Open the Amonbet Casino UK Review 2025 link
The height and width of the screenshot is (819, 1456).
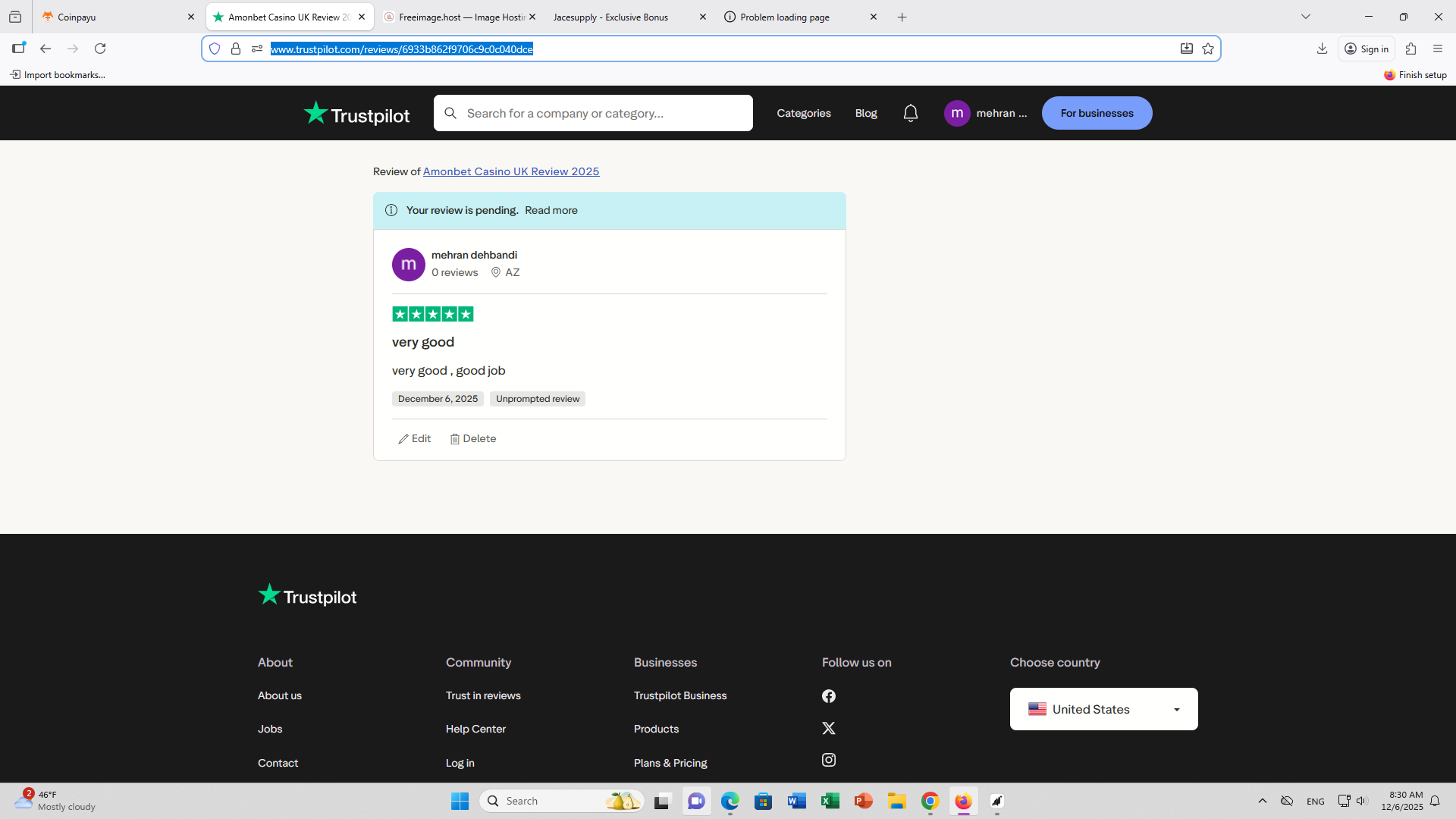(x=510, y=172)
